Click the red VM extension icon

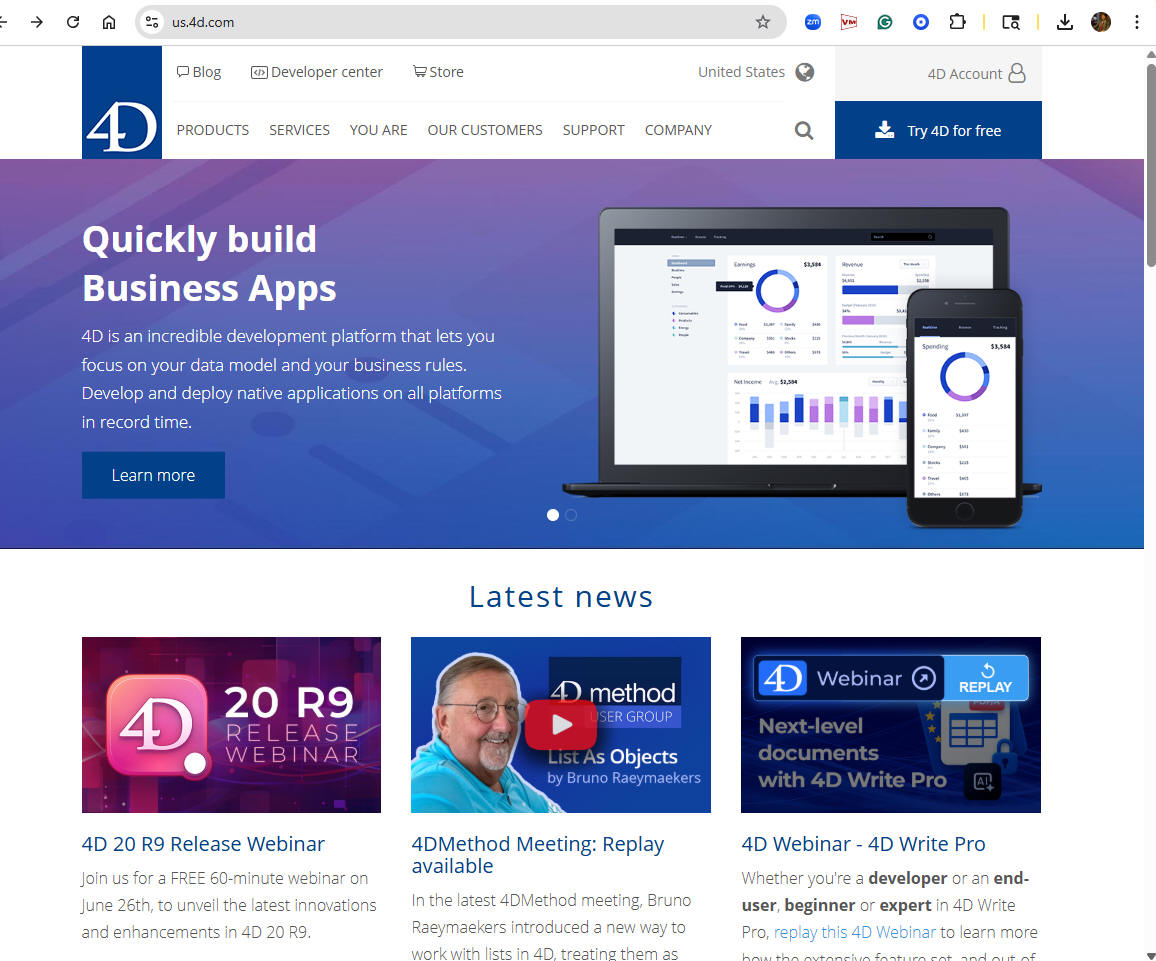pyautogui.click(x=849, y=22)
